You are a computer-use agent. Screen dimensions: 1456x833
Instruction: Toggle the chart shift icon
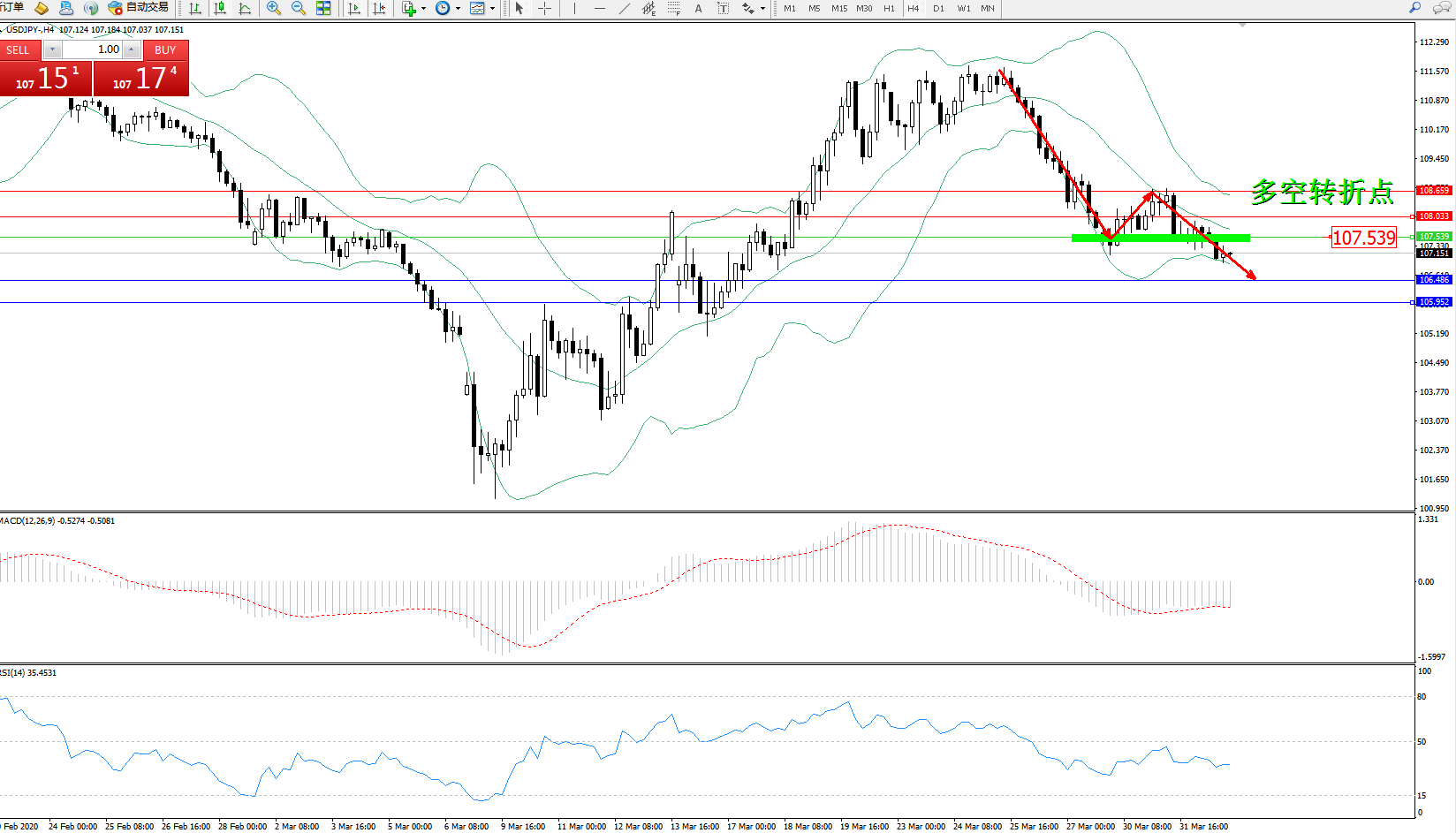click(x=379, y=8)
